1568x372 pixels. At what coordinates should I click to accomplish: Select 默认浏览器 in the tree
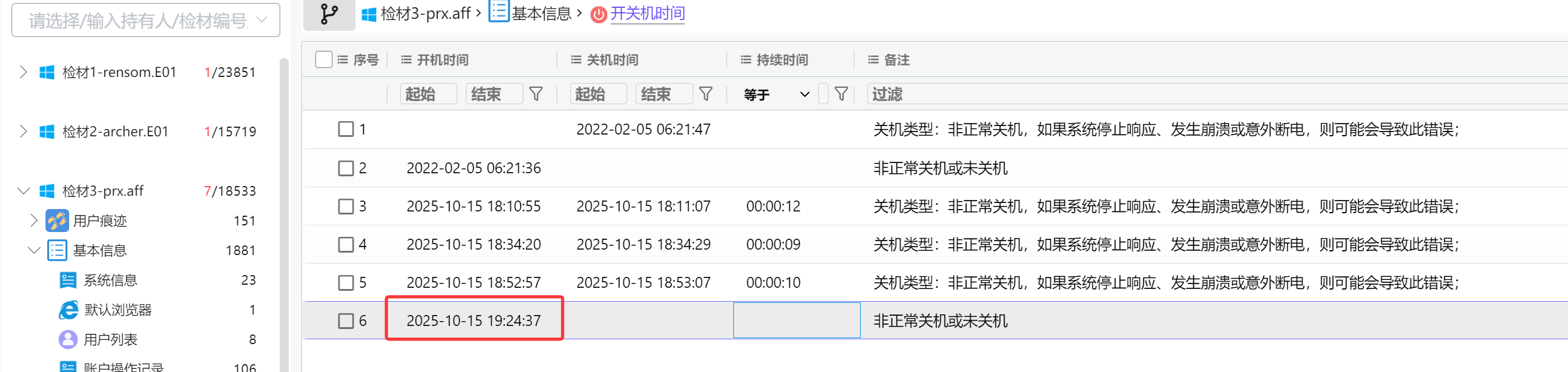[x=118, y=310]
